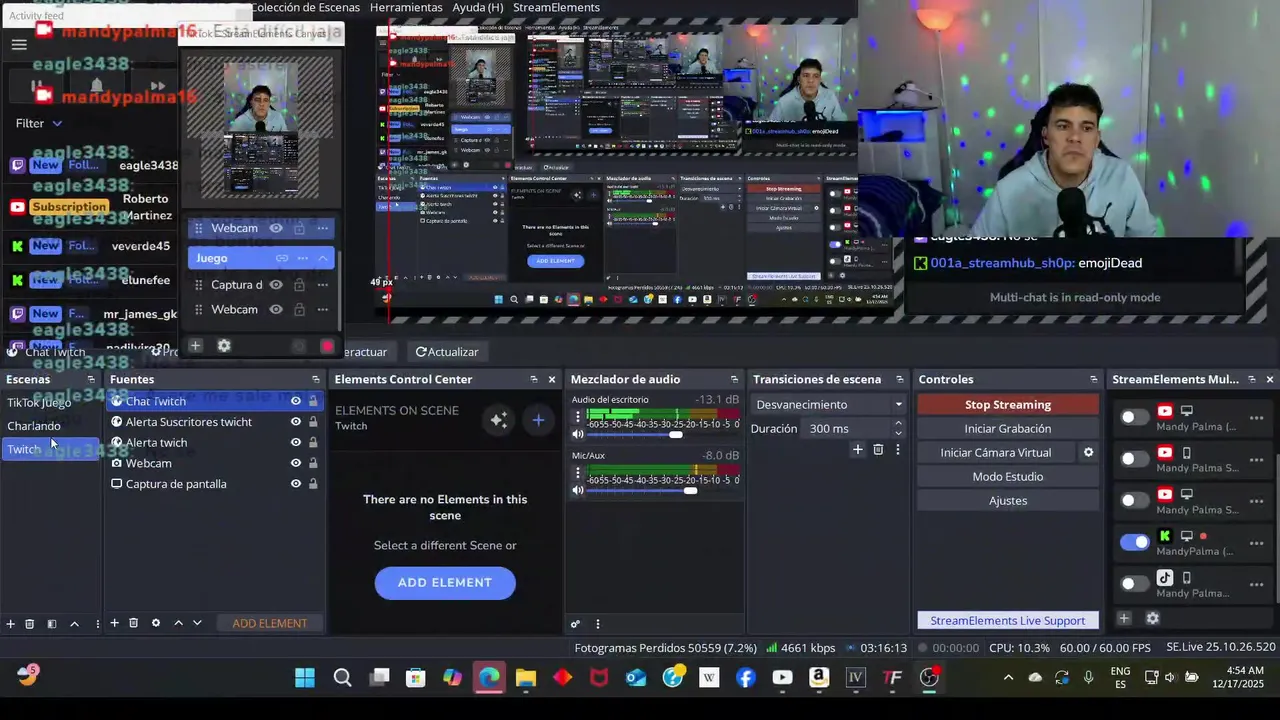
Task: Open advanced audio properties gears icon in mixer
Action: click(575, 624)
